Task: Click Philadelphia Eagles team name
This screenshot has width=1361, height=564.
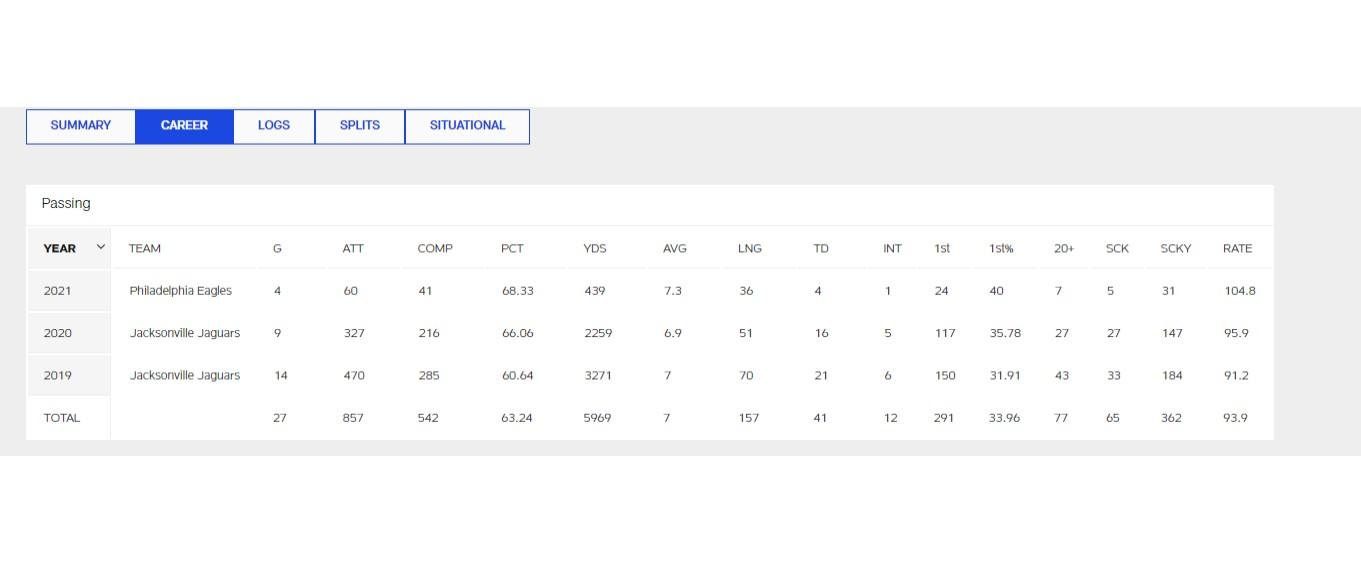Action: click(180, 291)
